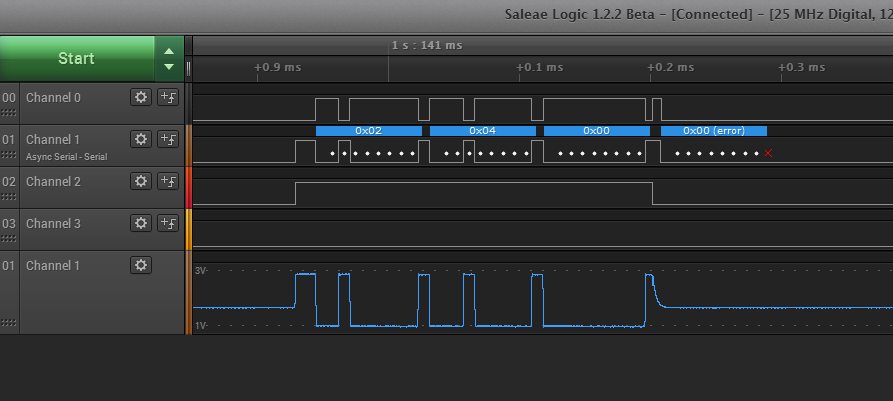The height and width of the screenshot is (401, 893).
Task: Click the 3V analog scale label
Action: pos(201,271)
